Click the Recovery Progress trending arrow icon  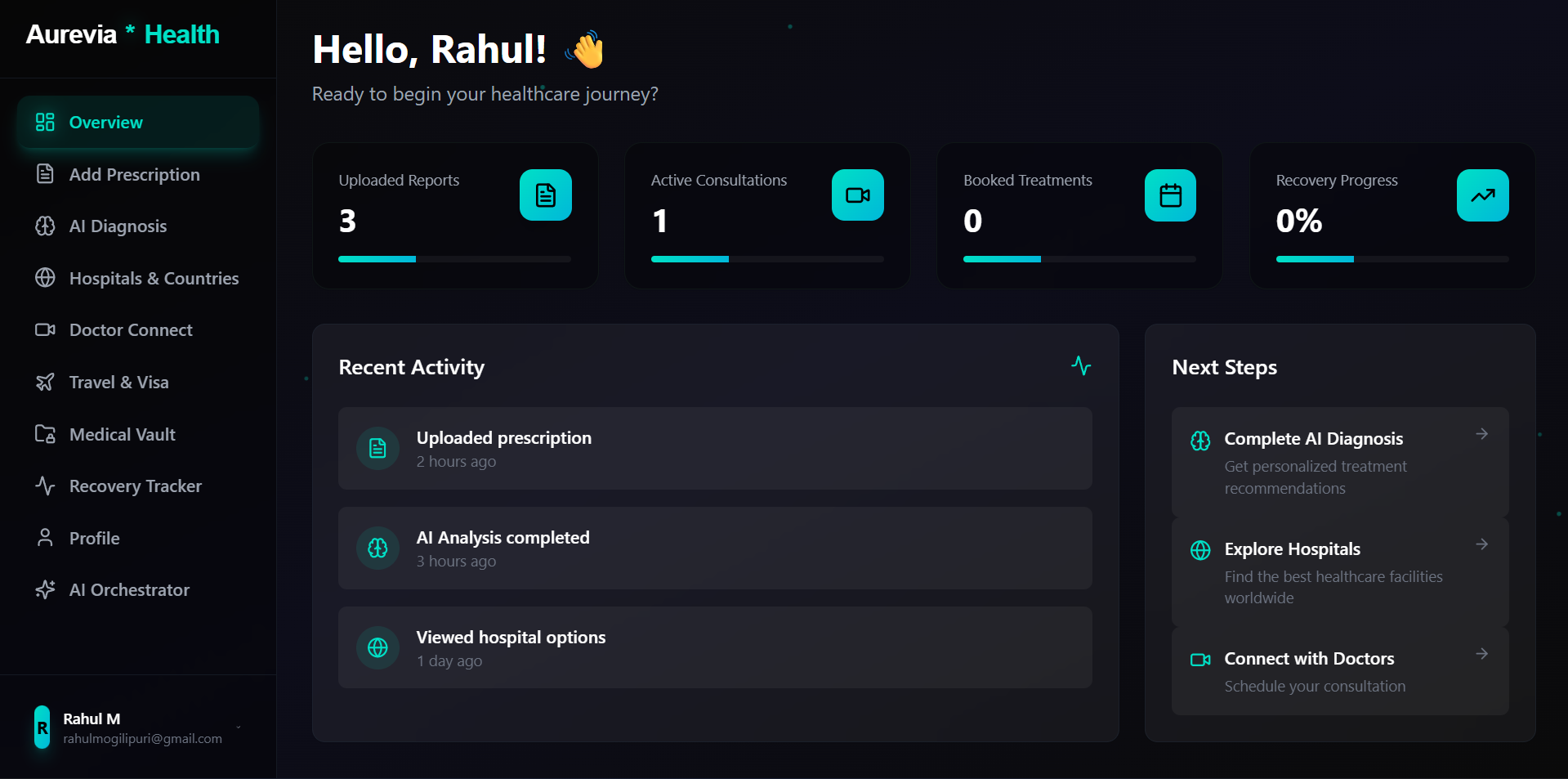tap(1482, 195)
